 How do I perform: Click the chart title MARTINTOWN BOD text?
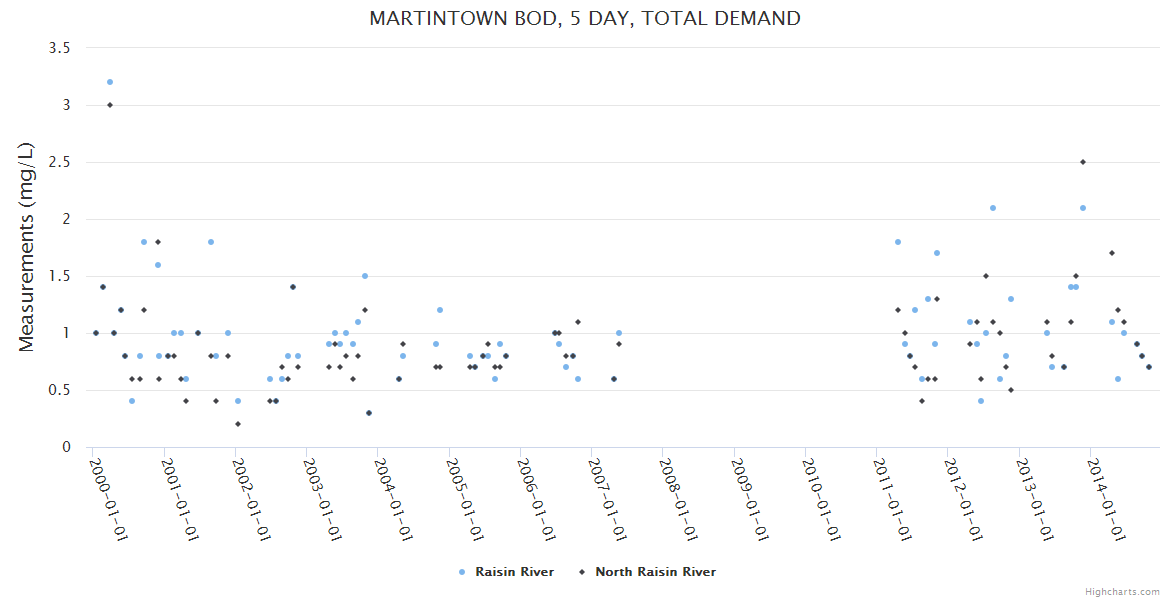[x=585, y=18]
